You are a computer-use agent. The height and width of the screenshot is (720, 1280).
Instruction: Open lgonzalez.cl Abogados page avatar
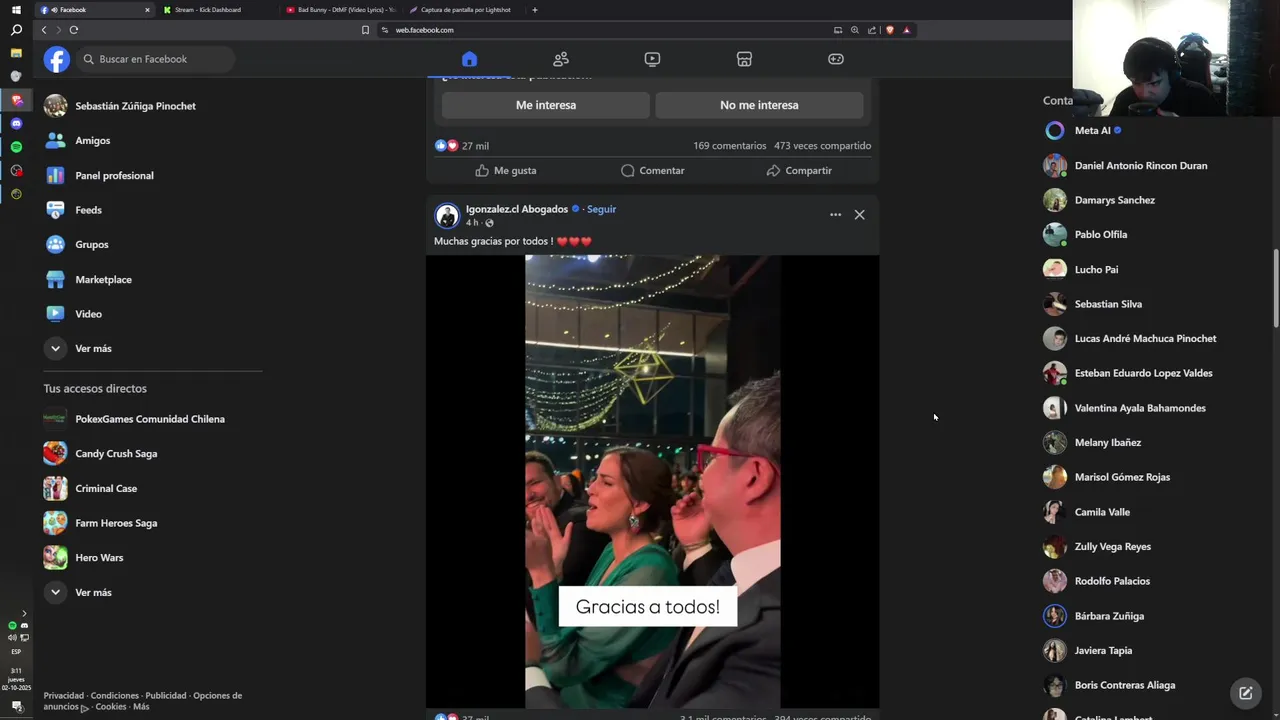[447, 215]
